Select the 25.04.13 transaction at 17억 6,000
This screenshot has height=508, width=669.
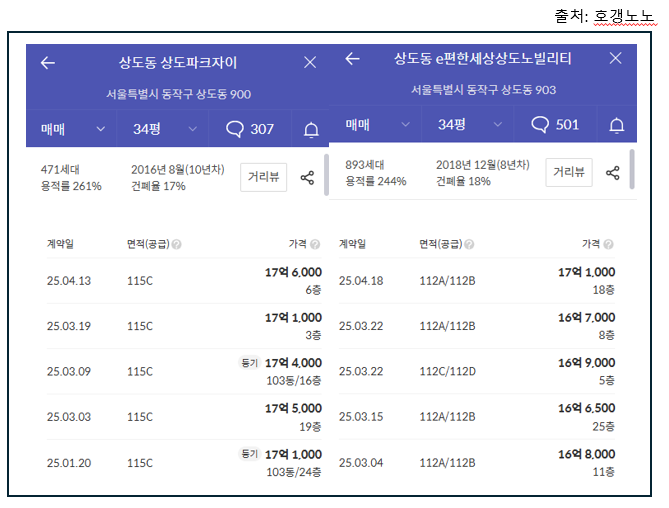pos(184,281)
